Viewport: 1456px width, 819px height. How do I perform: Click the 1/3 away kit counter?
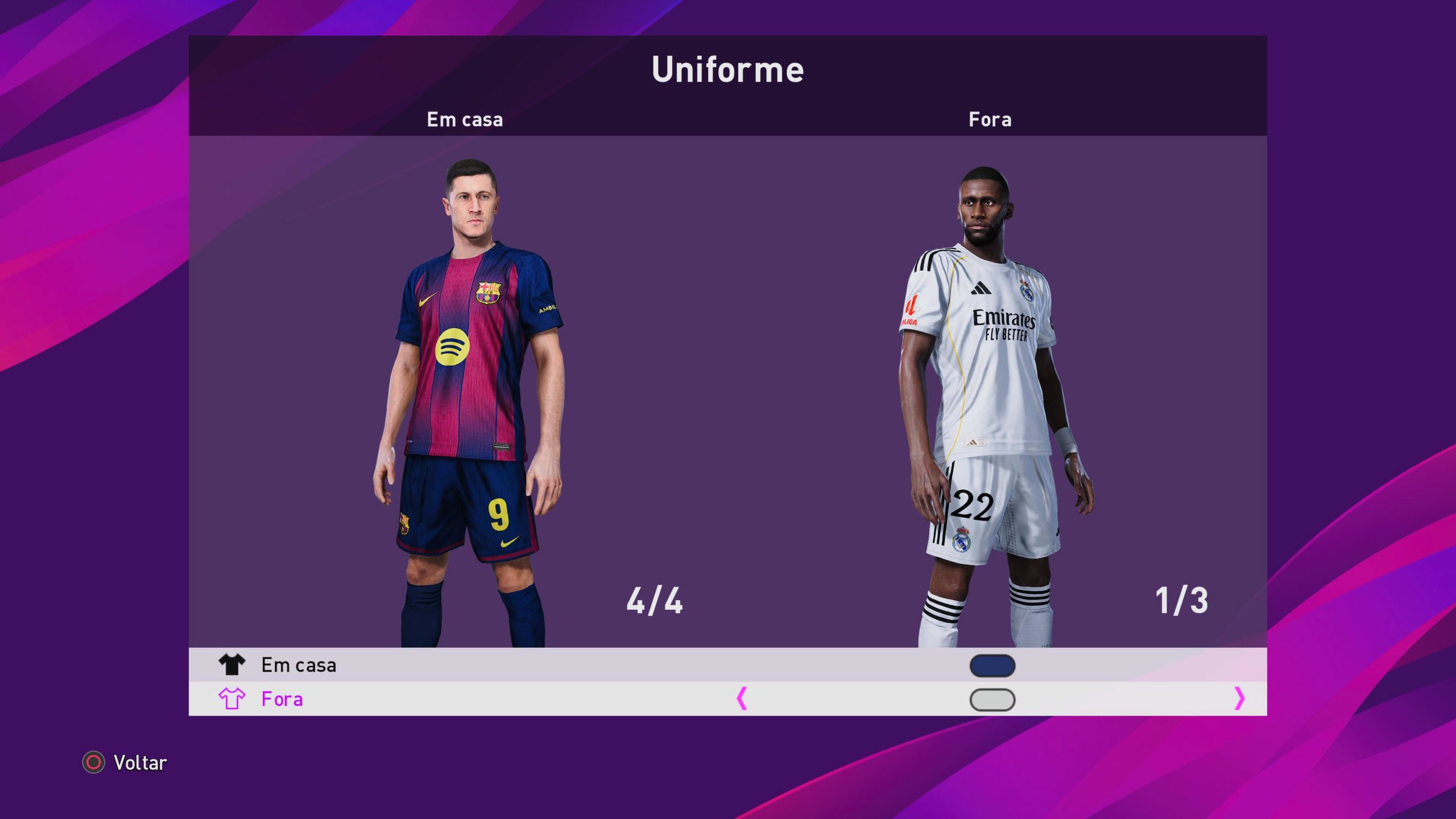[1181, 601]
